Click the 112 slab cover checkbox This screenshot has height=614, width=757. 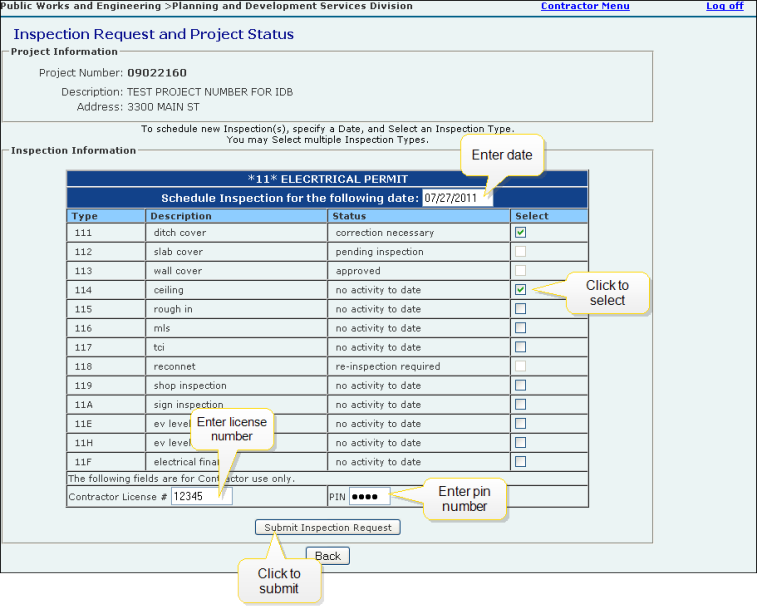[520, 252]
